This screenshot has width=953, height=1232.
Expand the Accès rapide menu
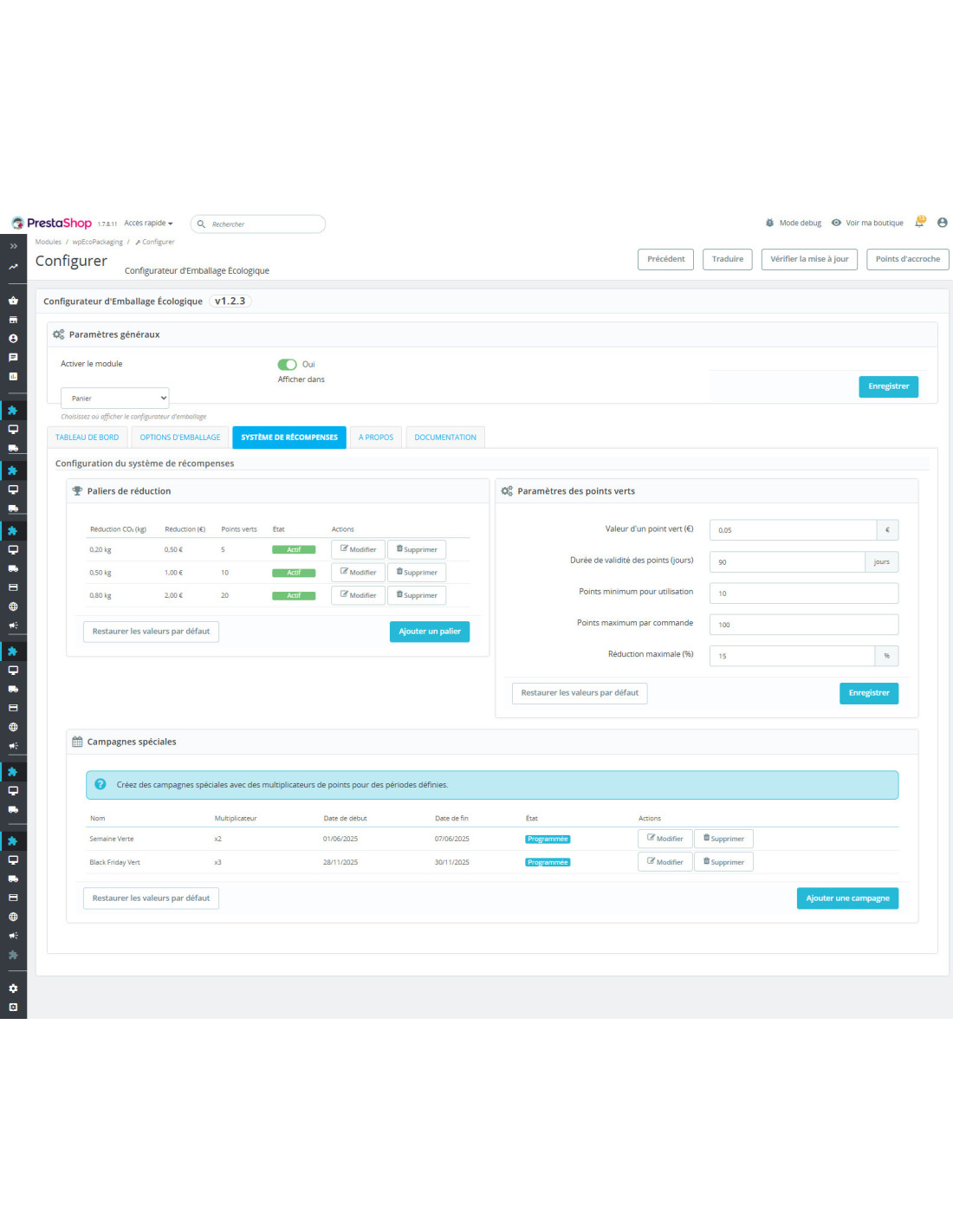coord(148,224)
